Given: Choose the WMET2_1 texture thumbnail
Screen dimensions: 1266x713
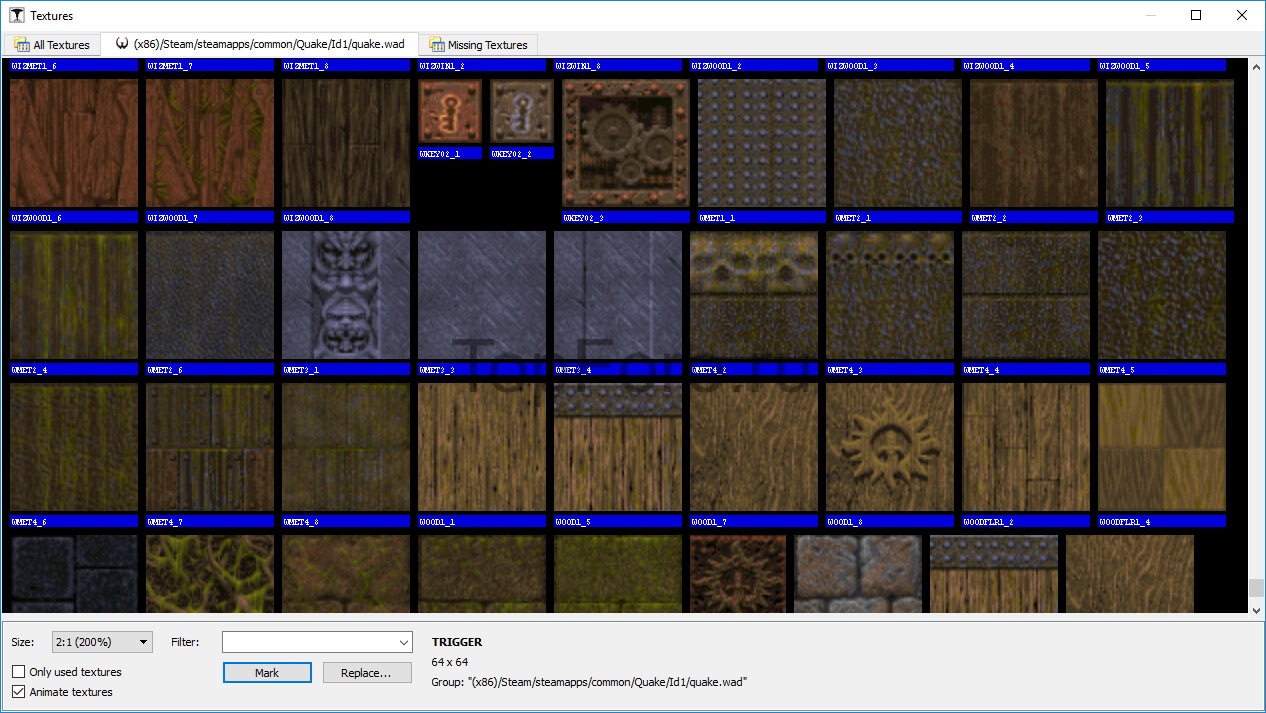Looking at the screenshot, I should [898, 143].
